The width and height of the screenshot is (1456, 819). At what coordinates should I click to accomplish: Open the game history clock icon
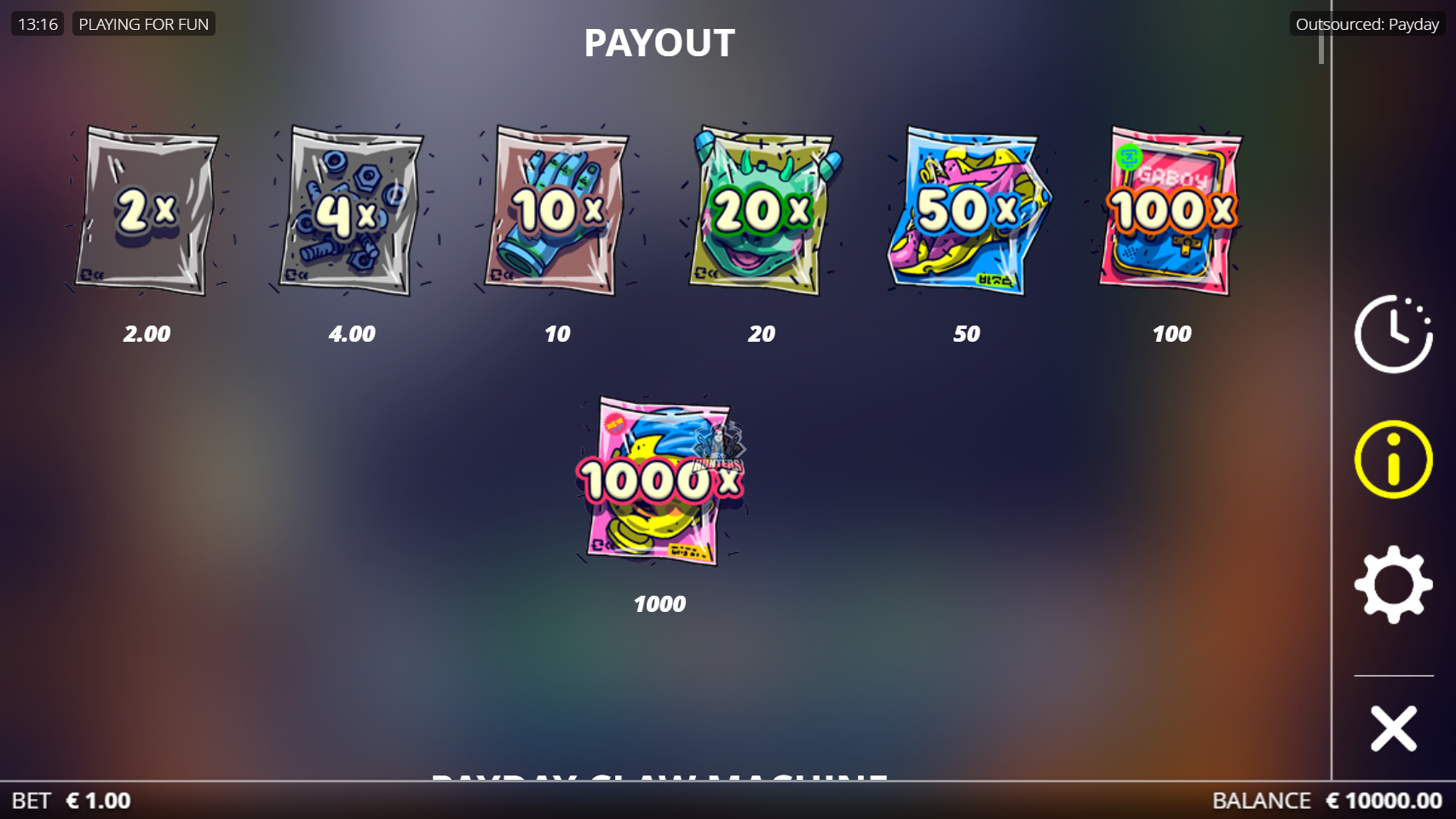(x=1394, y=334)
